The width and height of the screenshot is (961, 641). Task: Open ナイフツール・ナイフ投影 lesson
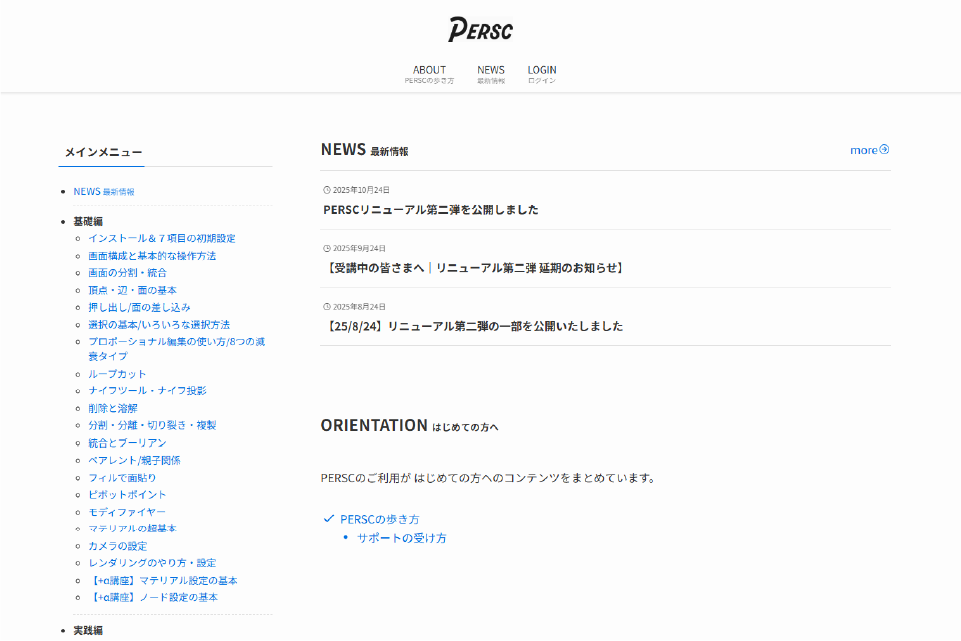(x=147, y=391)
